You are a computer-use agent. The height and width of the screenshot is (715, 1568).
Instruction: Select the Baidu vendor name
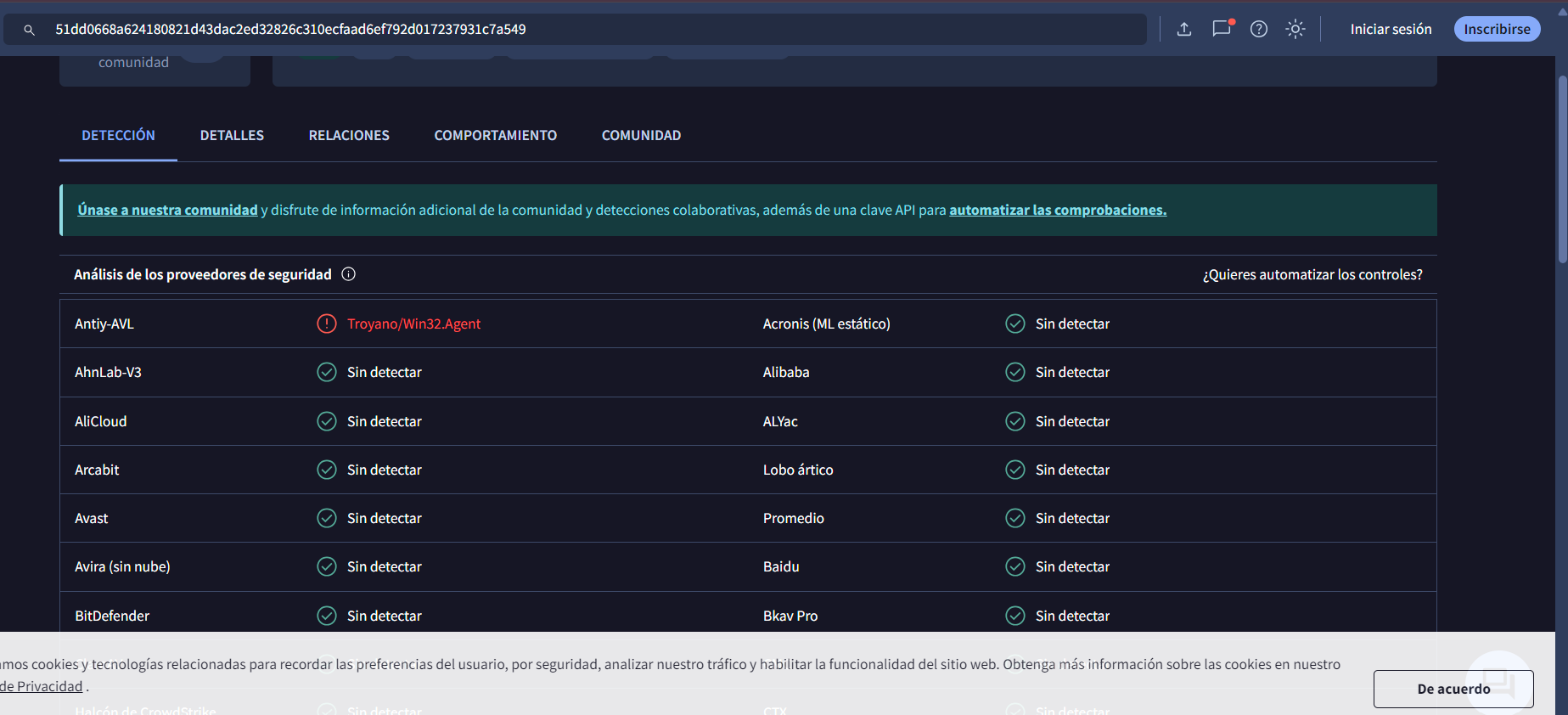click(x=781, y=566)
